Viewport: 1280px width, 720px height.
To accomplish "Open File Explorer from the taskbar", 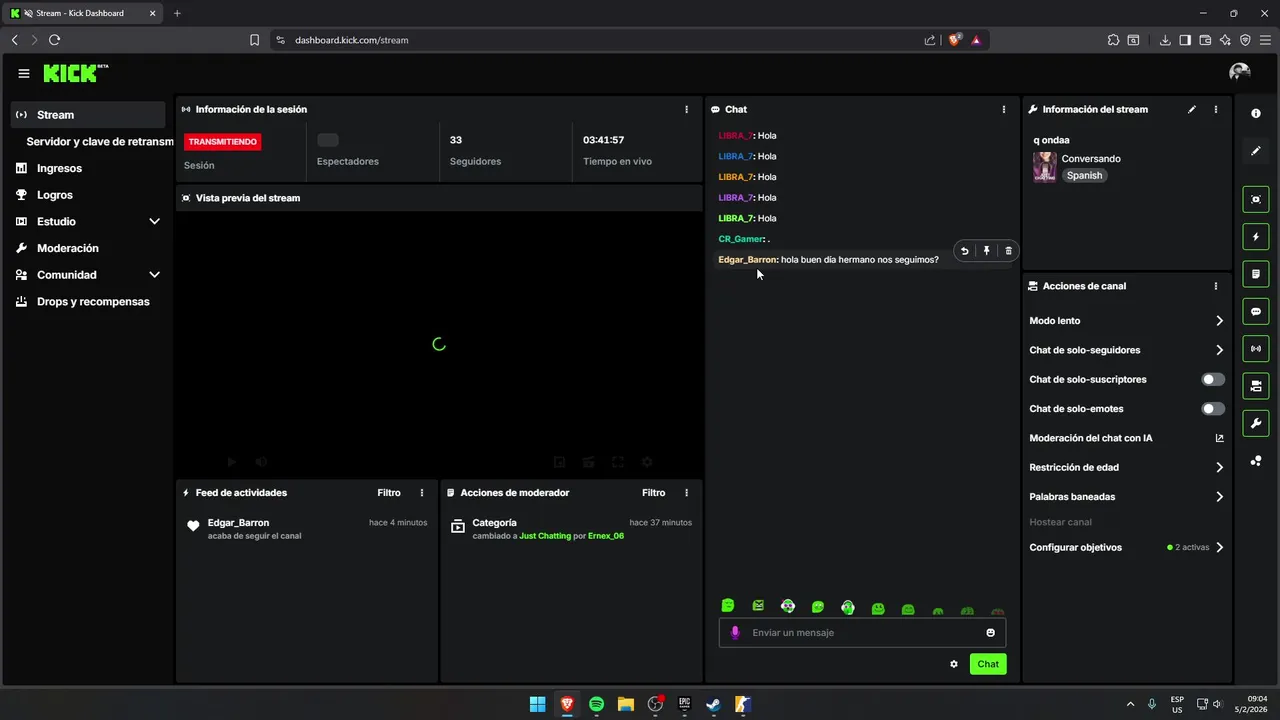I will (626, 704).
